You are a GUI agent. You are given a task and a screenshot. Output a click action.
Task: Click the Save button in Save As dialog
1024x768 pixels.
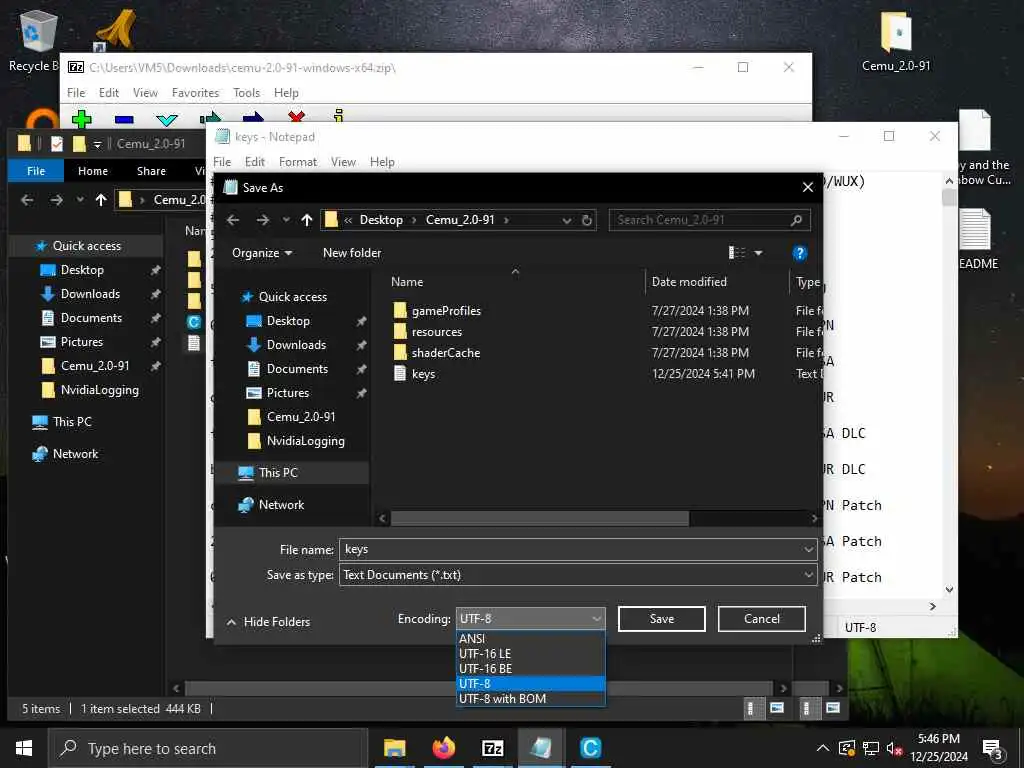(x=662, y=618)
